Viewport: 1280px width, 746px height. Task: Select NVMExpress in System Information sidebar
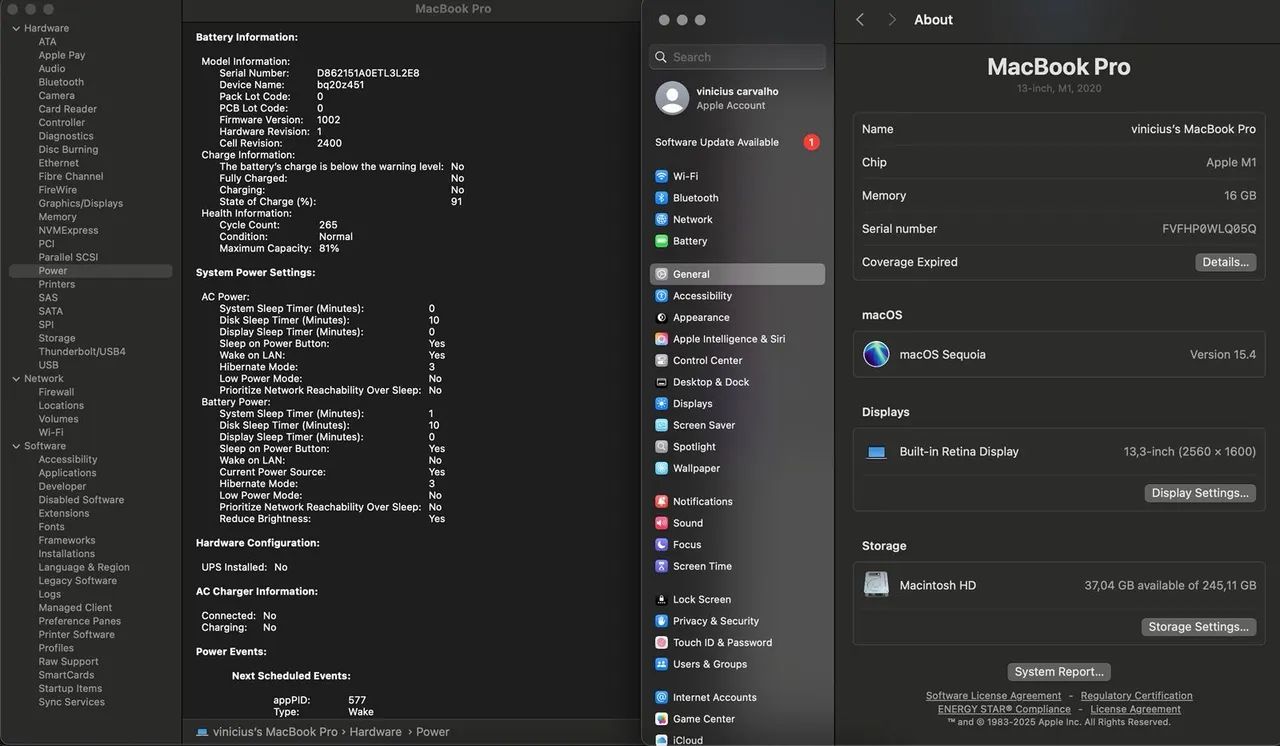coord(68,230)
